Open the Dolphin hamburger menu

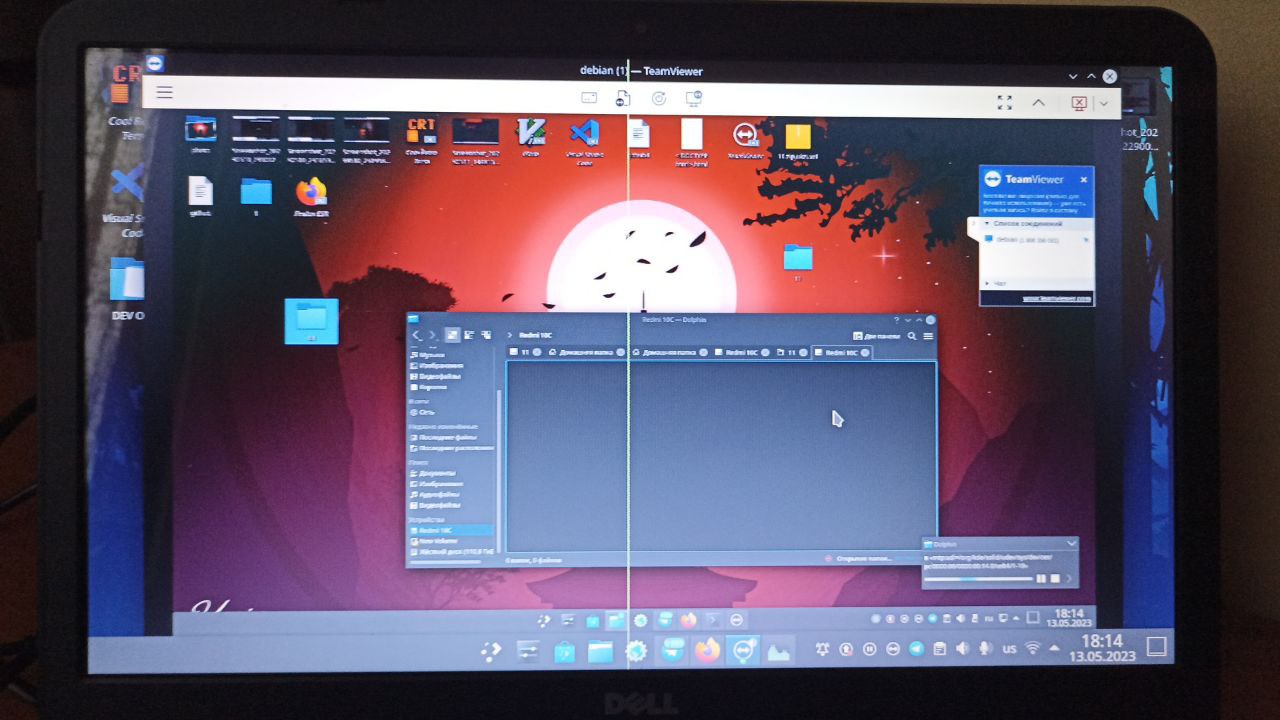tap(928, 336)
